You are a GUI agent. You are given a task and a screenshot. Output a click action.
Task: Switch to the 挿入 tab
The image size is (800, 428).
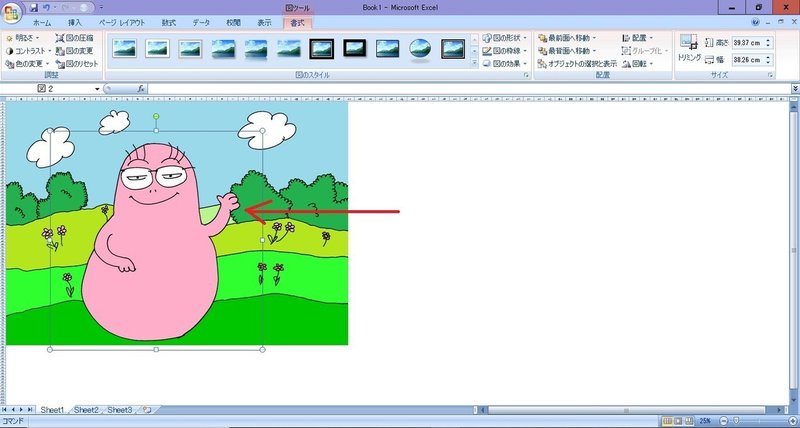75,23
